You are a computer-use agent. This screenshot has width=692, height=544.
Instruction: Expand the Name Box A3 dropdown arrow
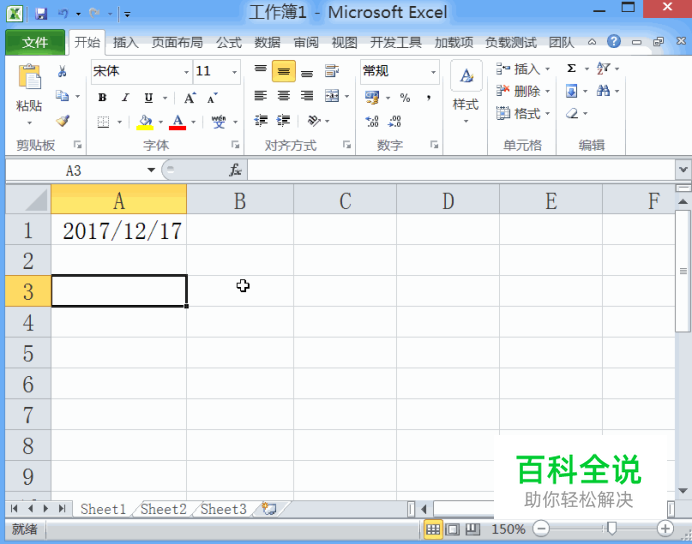[151, 170]
